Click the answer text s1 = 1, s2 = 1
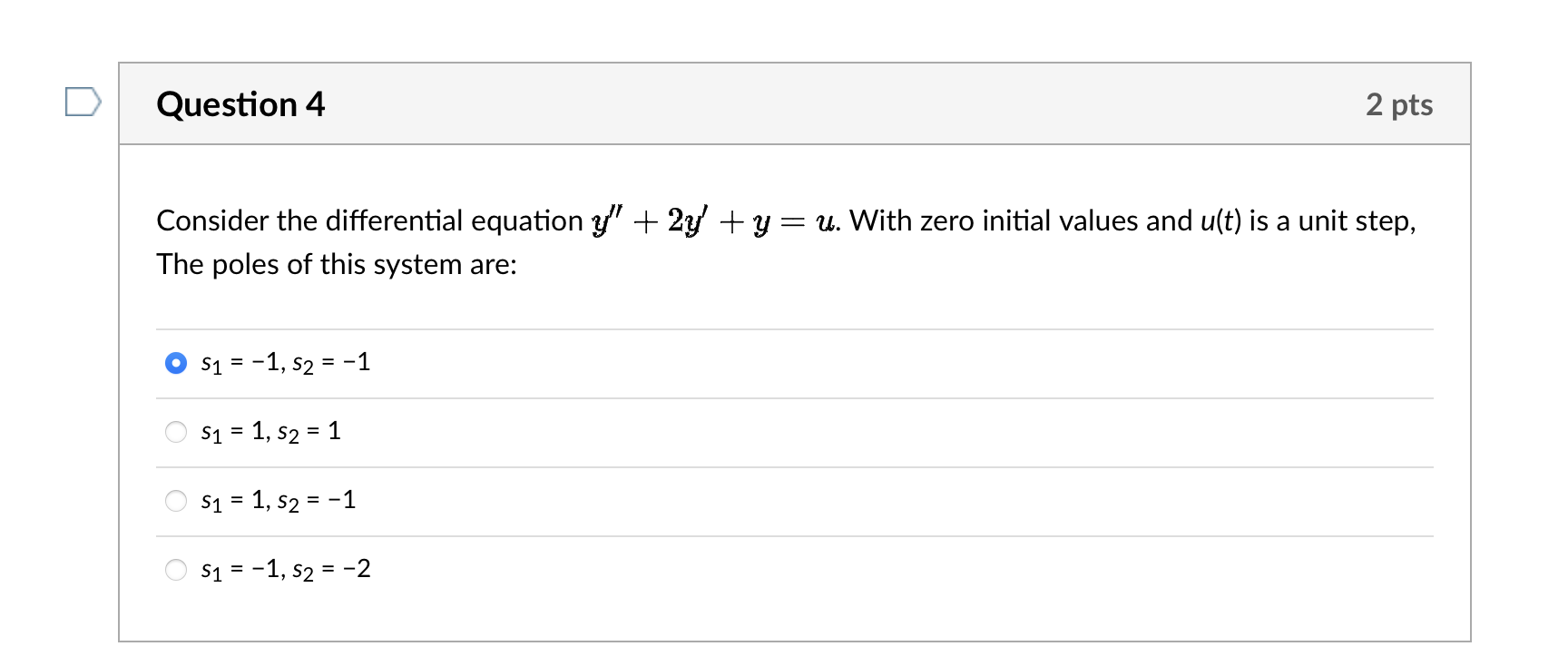Image resolution: width=1568 pixels, height=666 pixels. click(x=270, y=432)
